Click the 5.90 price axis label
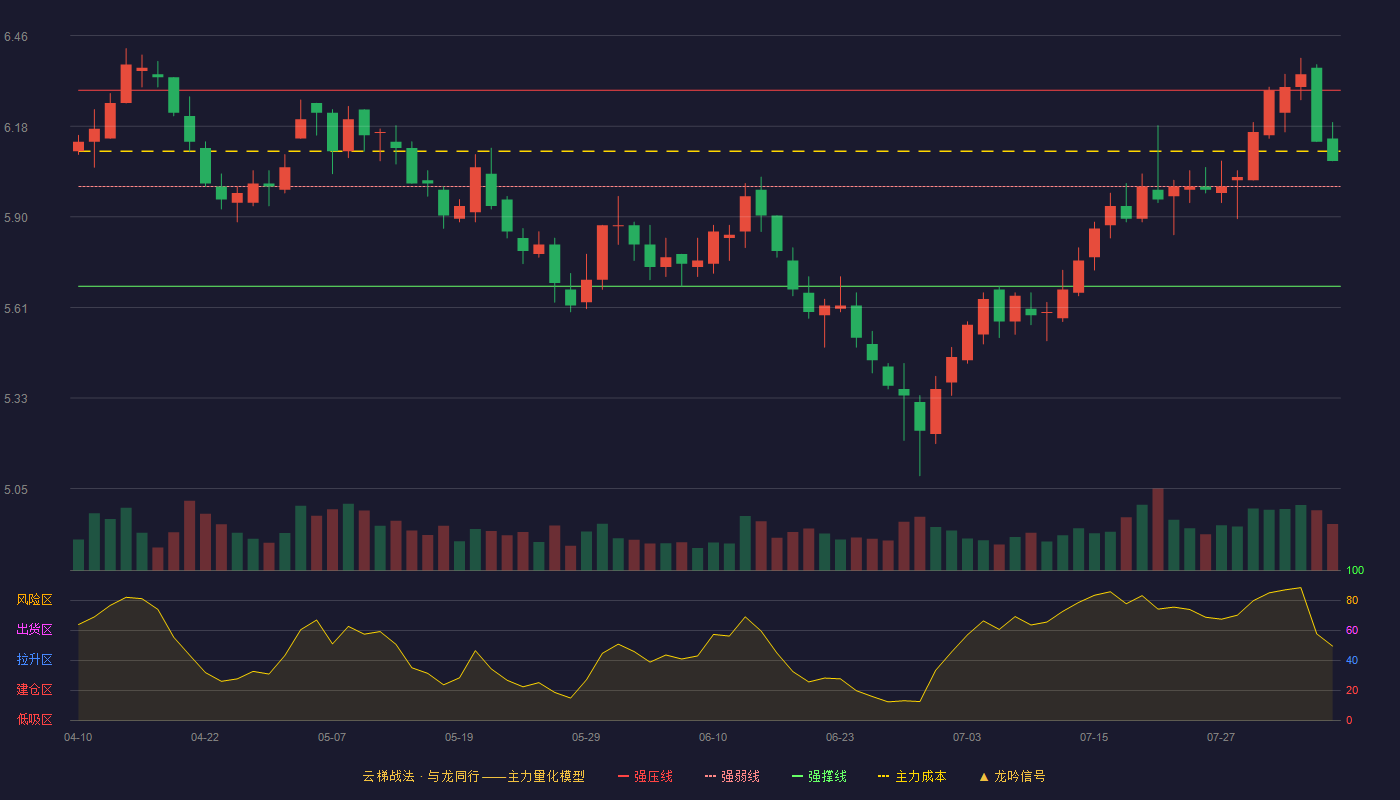The width and height of the screenshot is (1400, 800). [x=16, y=218]
